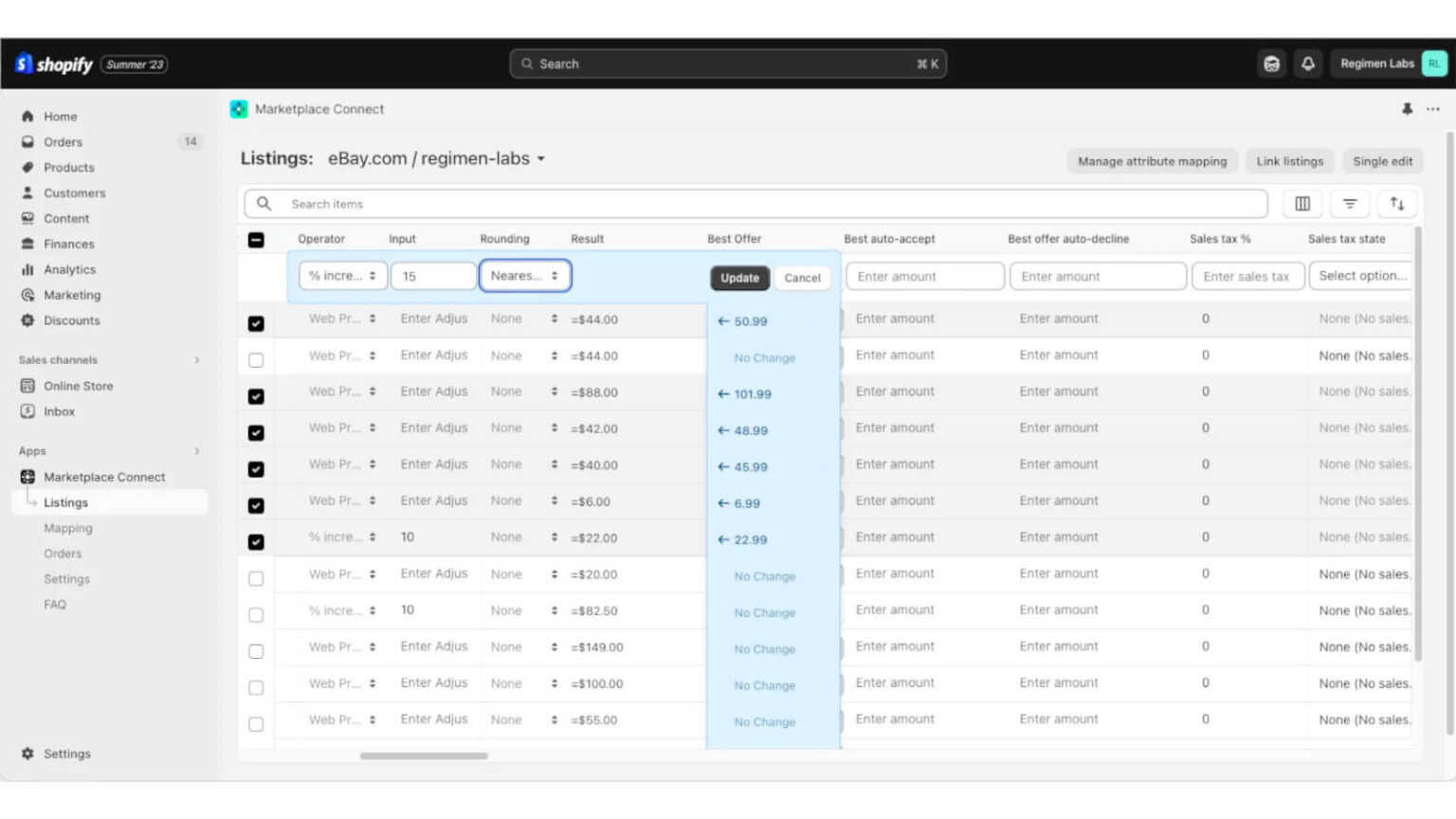This screenshot has width=1456, height=819.
Task: Open Marketplace Connect more options ellipsis
Action: (1433, 109)
